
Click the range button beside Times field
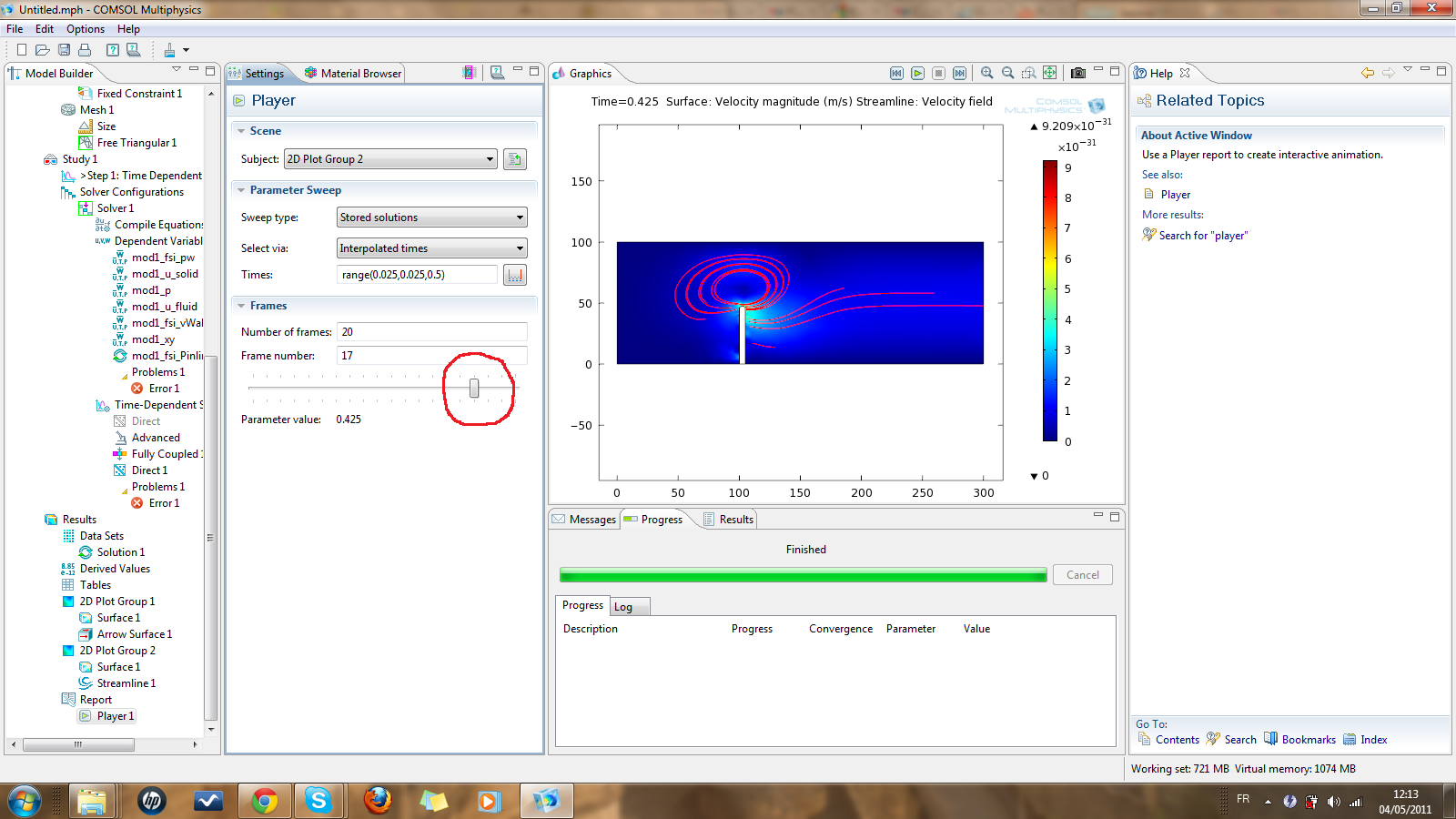coord(515,275)
